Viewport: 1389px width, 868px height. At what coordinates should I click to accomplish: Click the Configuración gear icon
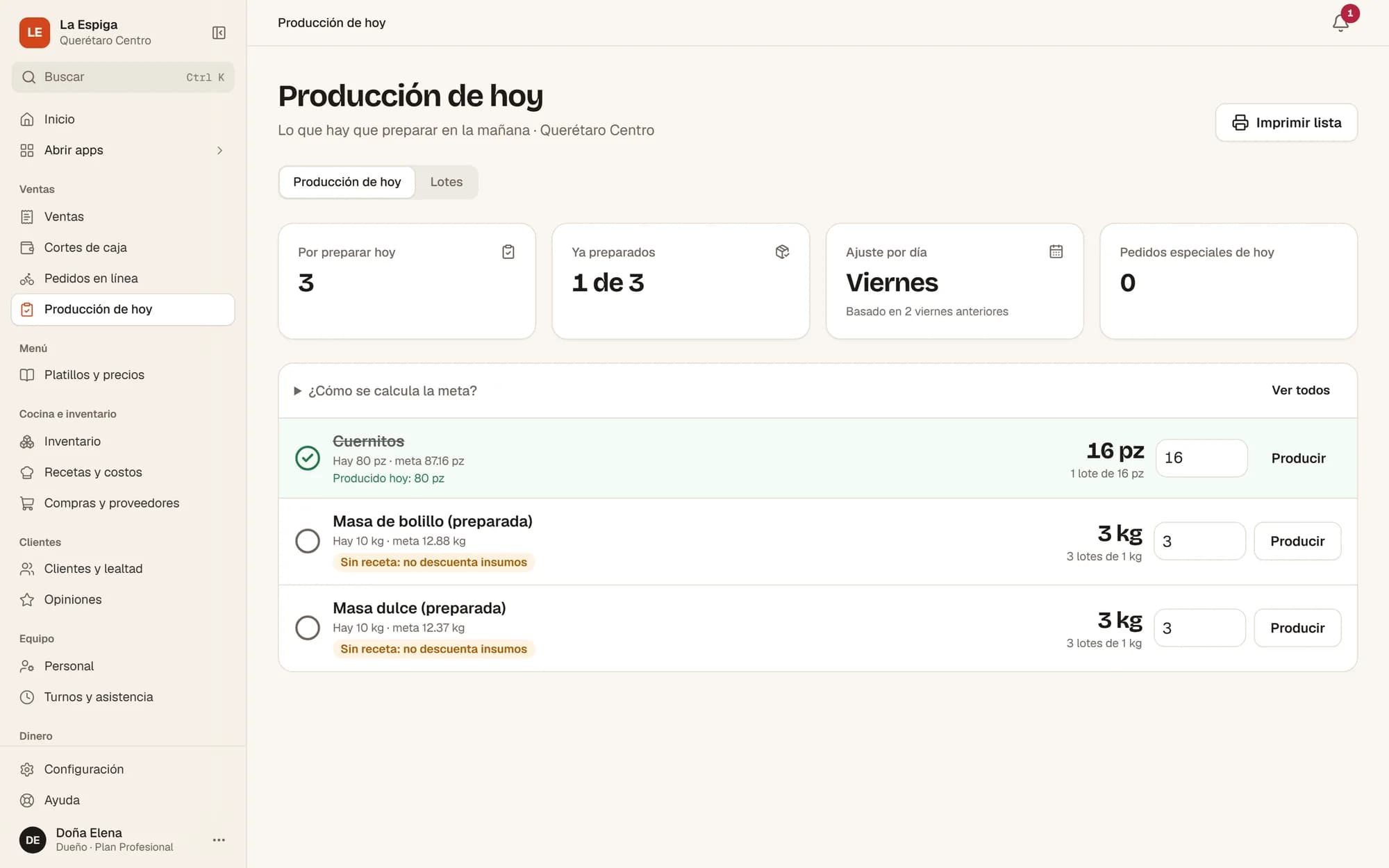[27, 769]
